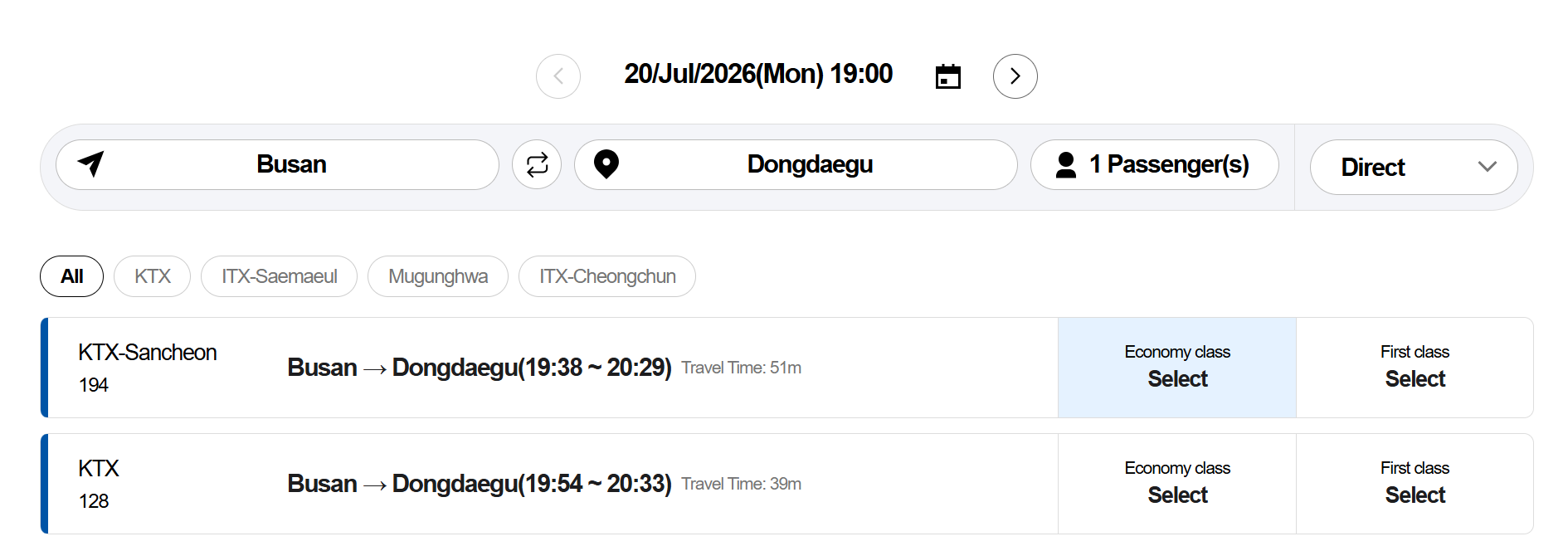Change the Busan departure station
This screenshot has height=546, width=1568.
click(277, 164)
